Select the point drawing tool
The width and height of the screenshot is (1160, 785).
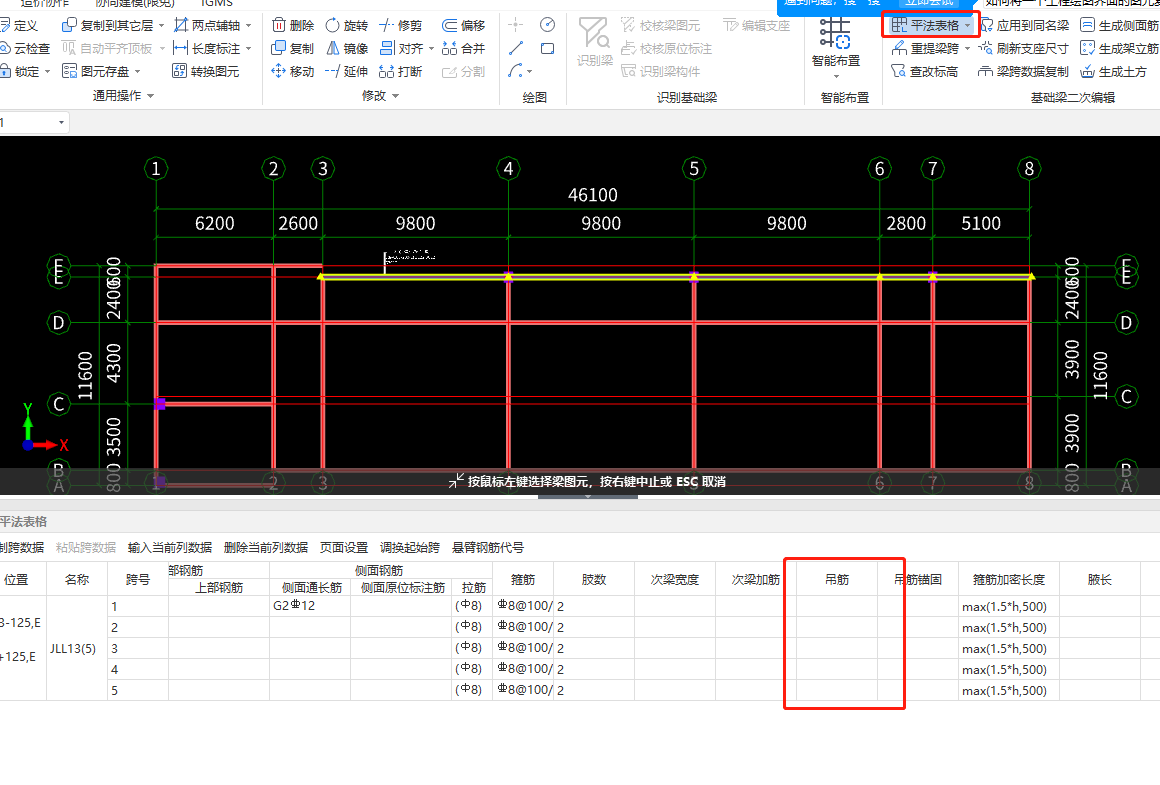click(516, 25)
